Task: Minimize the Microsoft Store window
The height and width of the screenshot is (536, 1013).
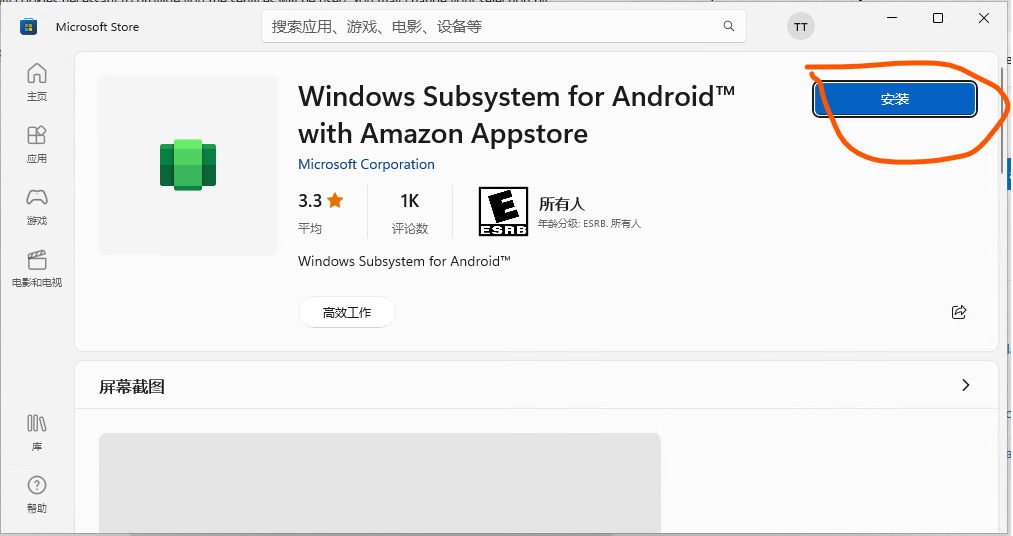Action: (x=892, y=18)
